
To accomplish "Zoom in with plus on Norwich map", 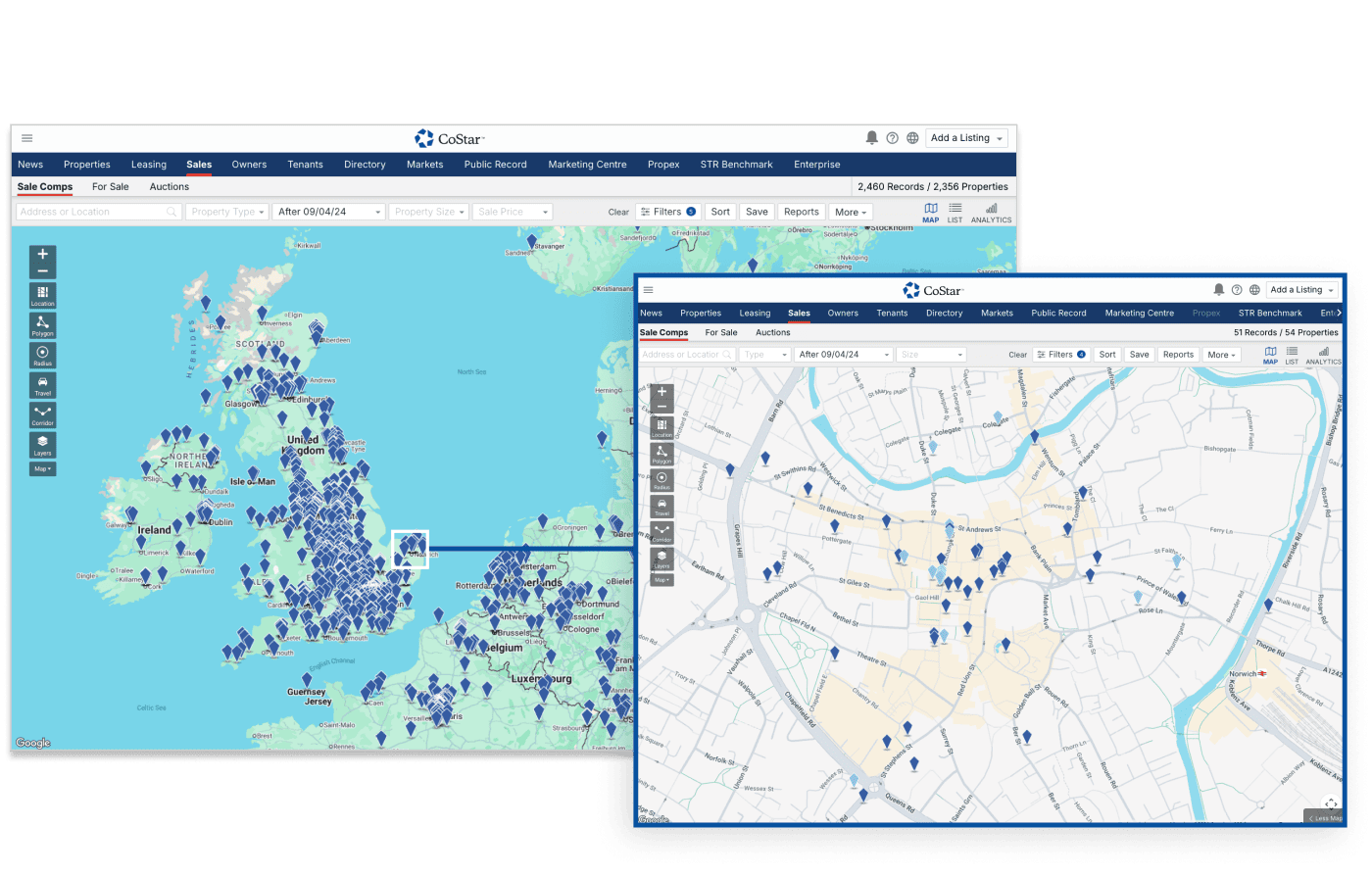I will [661, 392].
